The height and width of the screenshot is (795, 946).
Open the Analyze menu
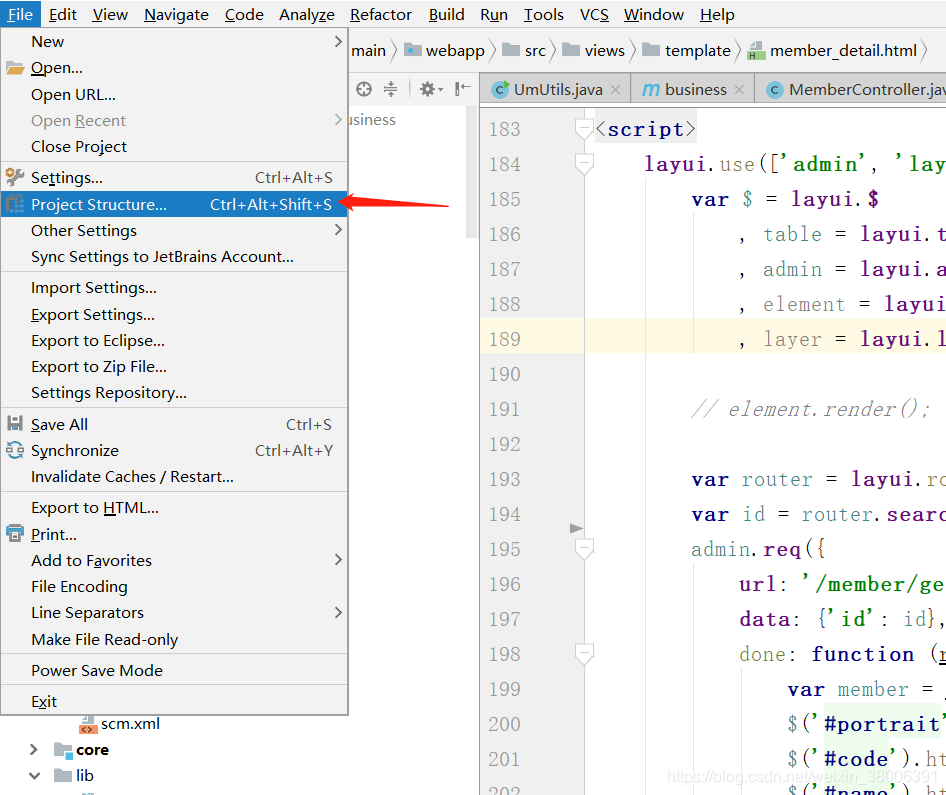[x=306, y=14]
